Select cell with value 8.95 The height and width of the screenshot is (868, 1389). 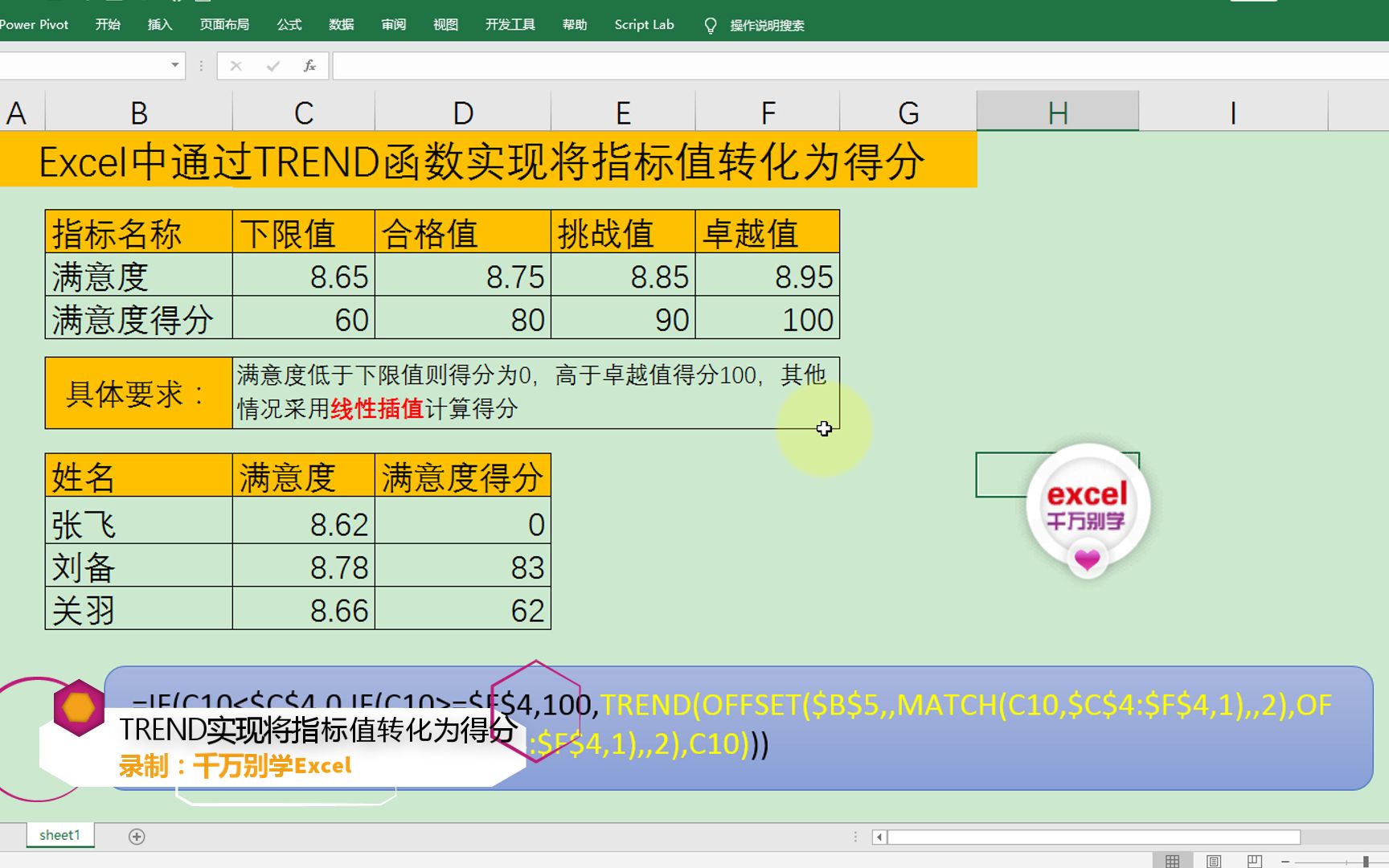(768, 275)
